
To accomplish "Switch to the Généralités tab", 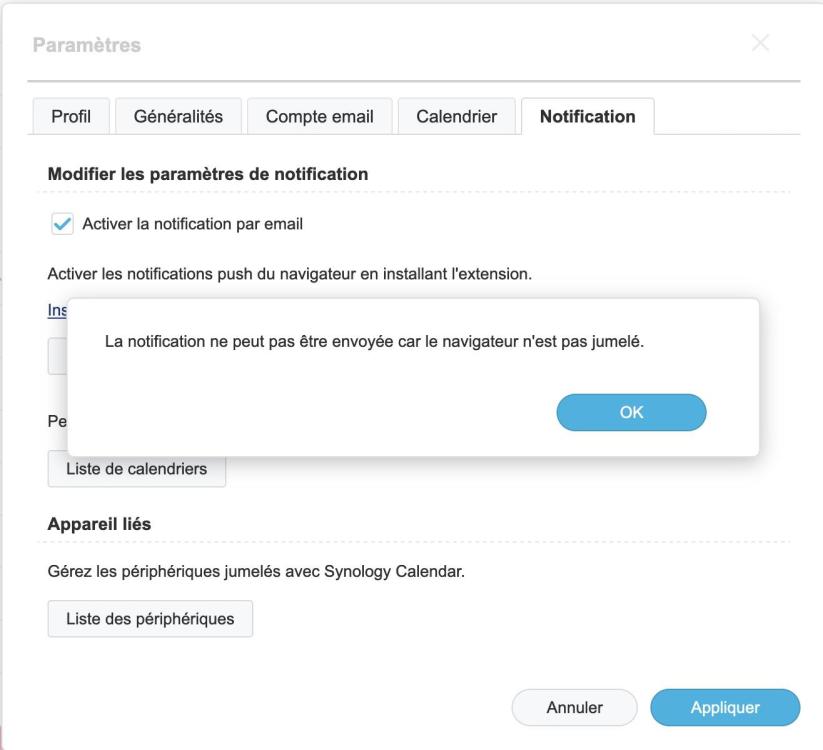I will click(178, 117).
